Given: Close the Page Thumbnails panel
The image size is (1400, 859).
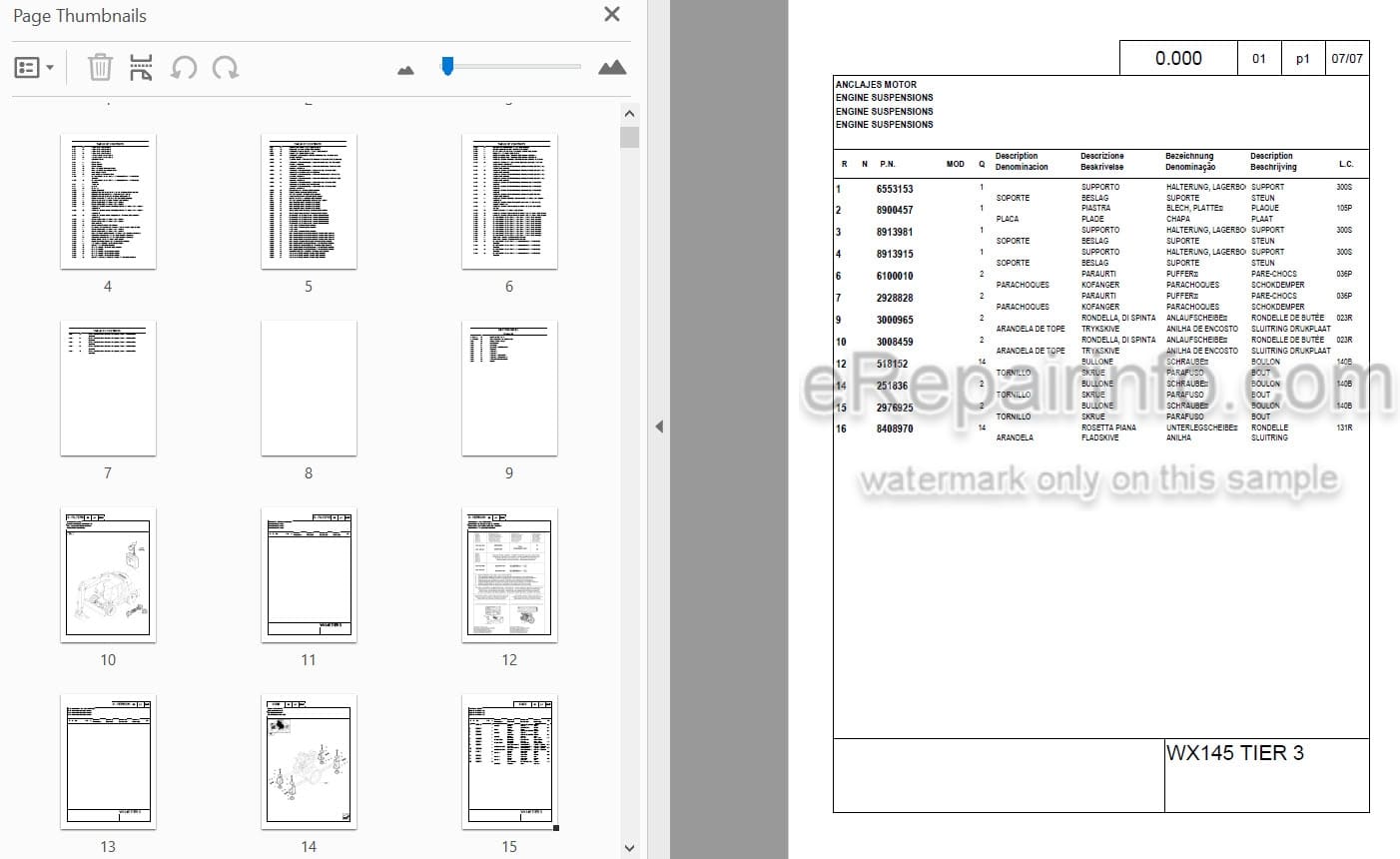Looking at the screenshot, I should (x=612, y=15).
